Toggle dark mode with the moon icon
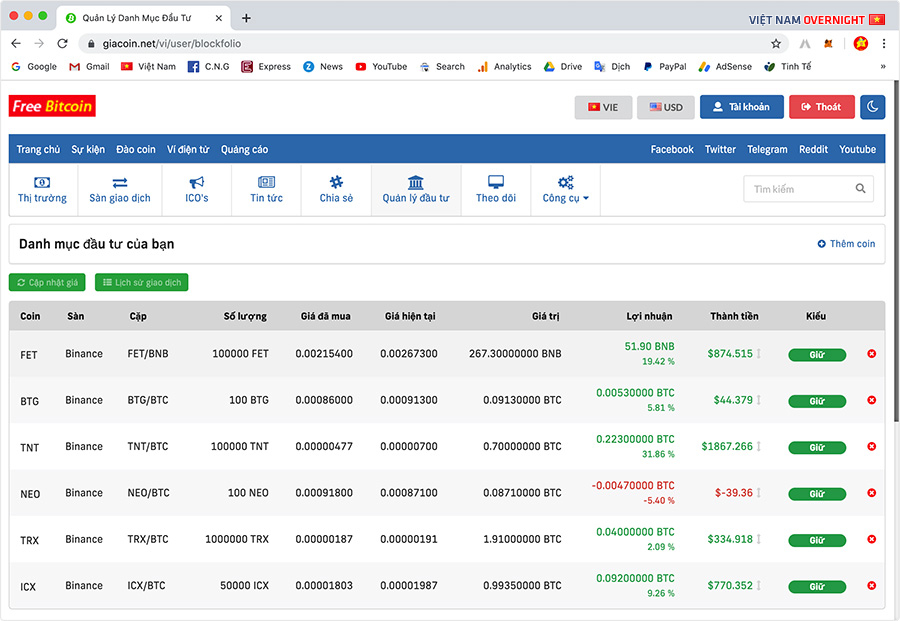This screenshot has height=621, width=900. coord(872,107)
